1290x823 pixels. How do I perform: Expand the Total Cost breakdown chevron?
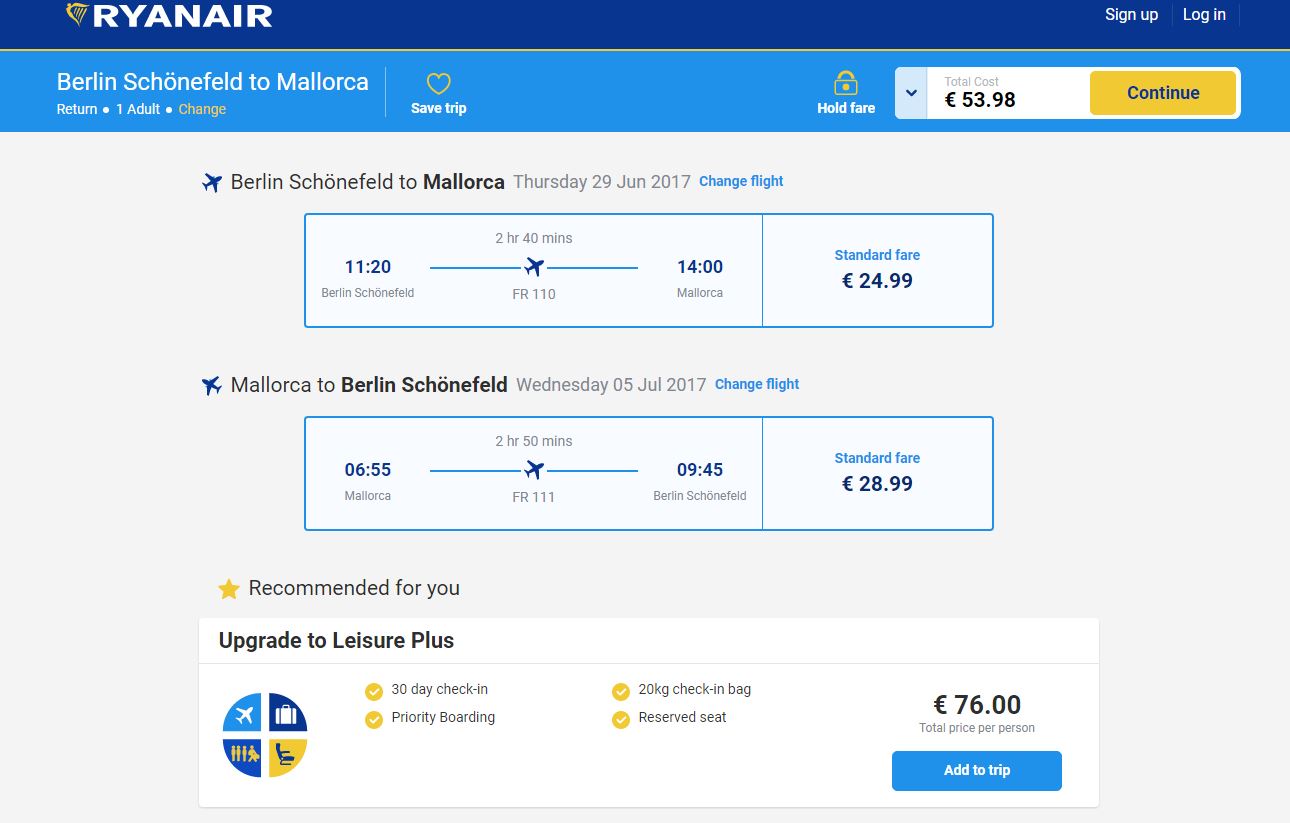911,93
